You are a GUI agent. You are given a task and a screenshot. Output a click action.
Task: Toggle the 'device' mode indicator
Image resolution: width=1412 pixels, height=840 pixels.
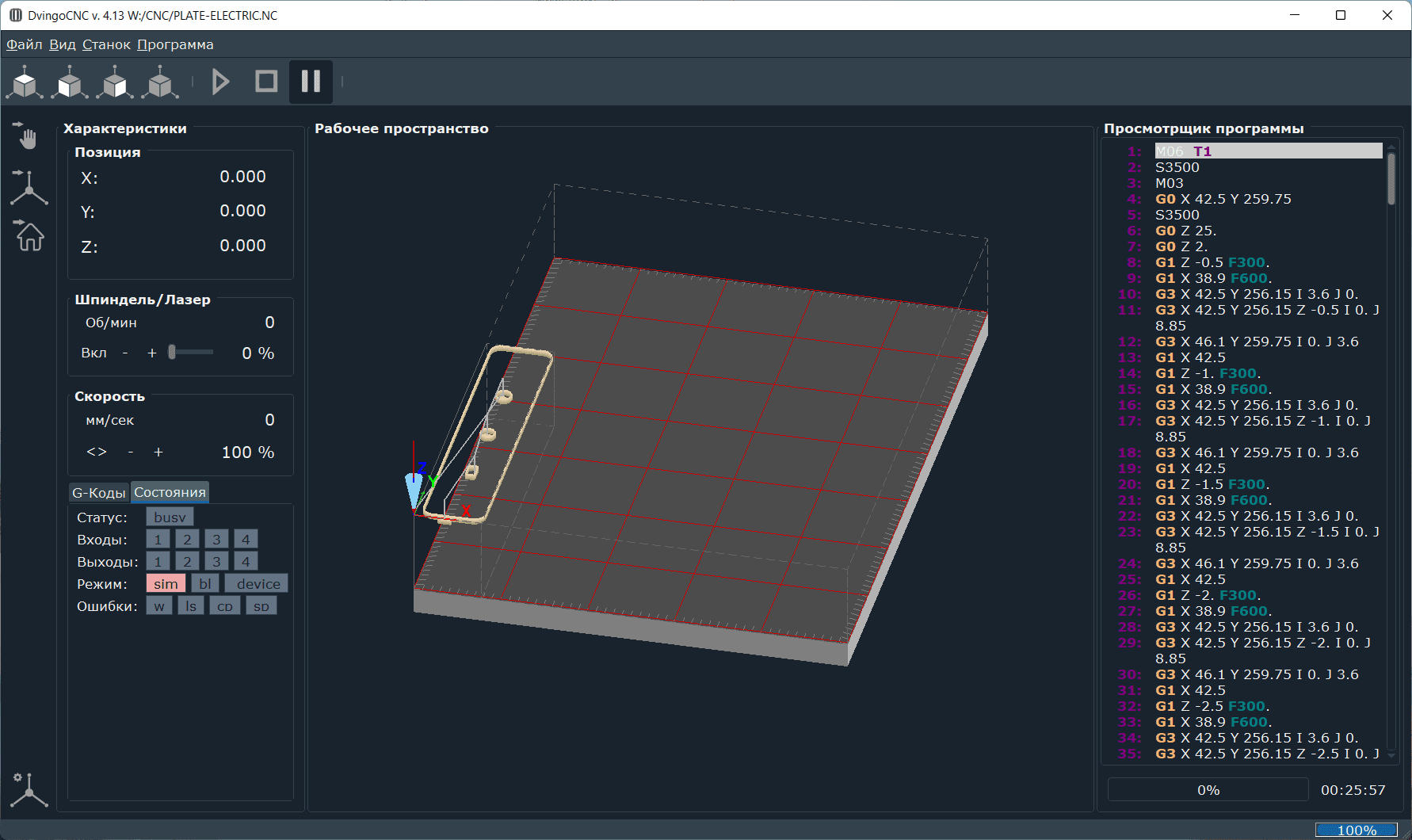[x=258, y=584]
